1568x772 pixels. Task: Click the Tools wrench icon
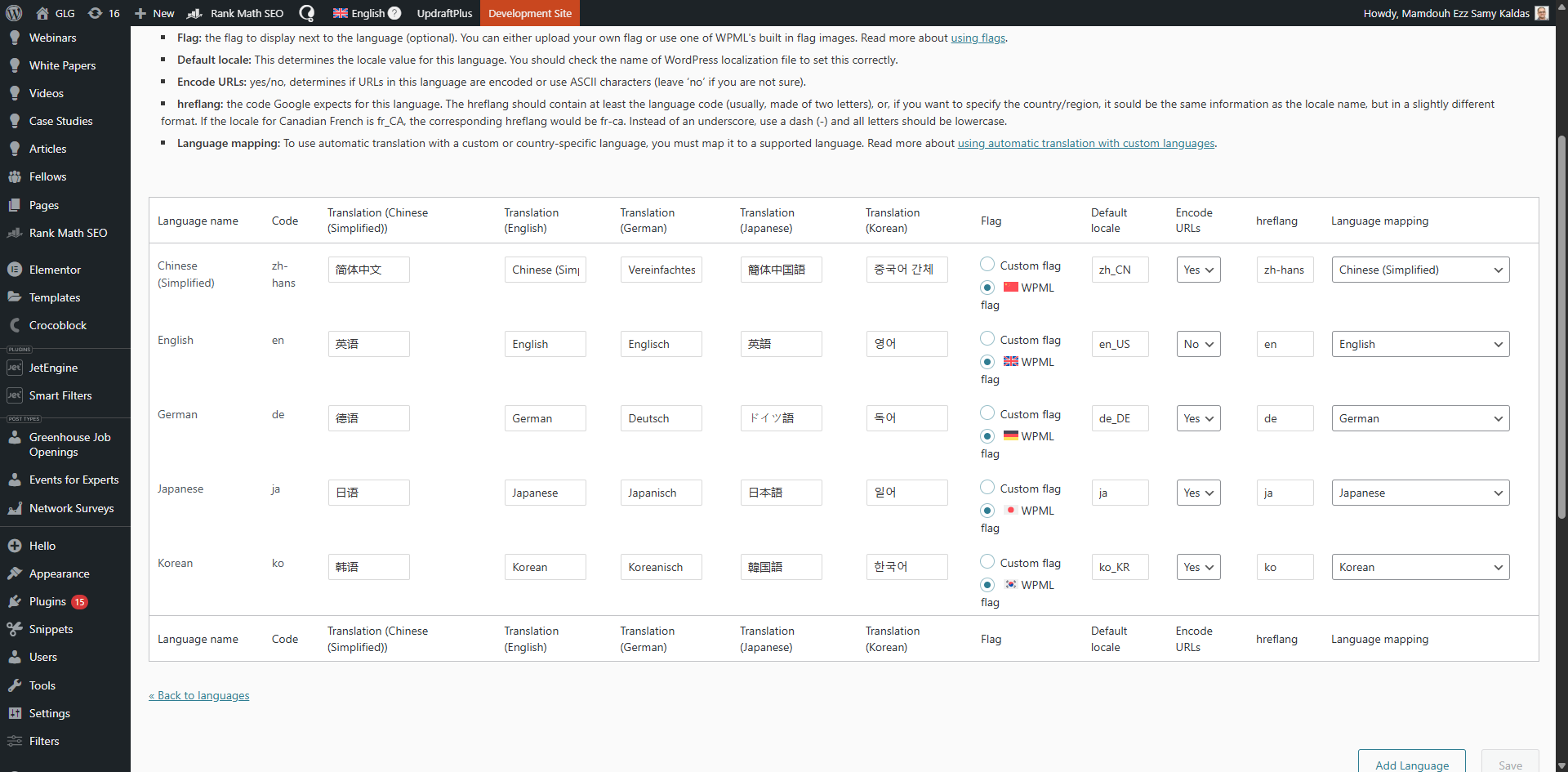pyautogui.click(x=15, y=685)
